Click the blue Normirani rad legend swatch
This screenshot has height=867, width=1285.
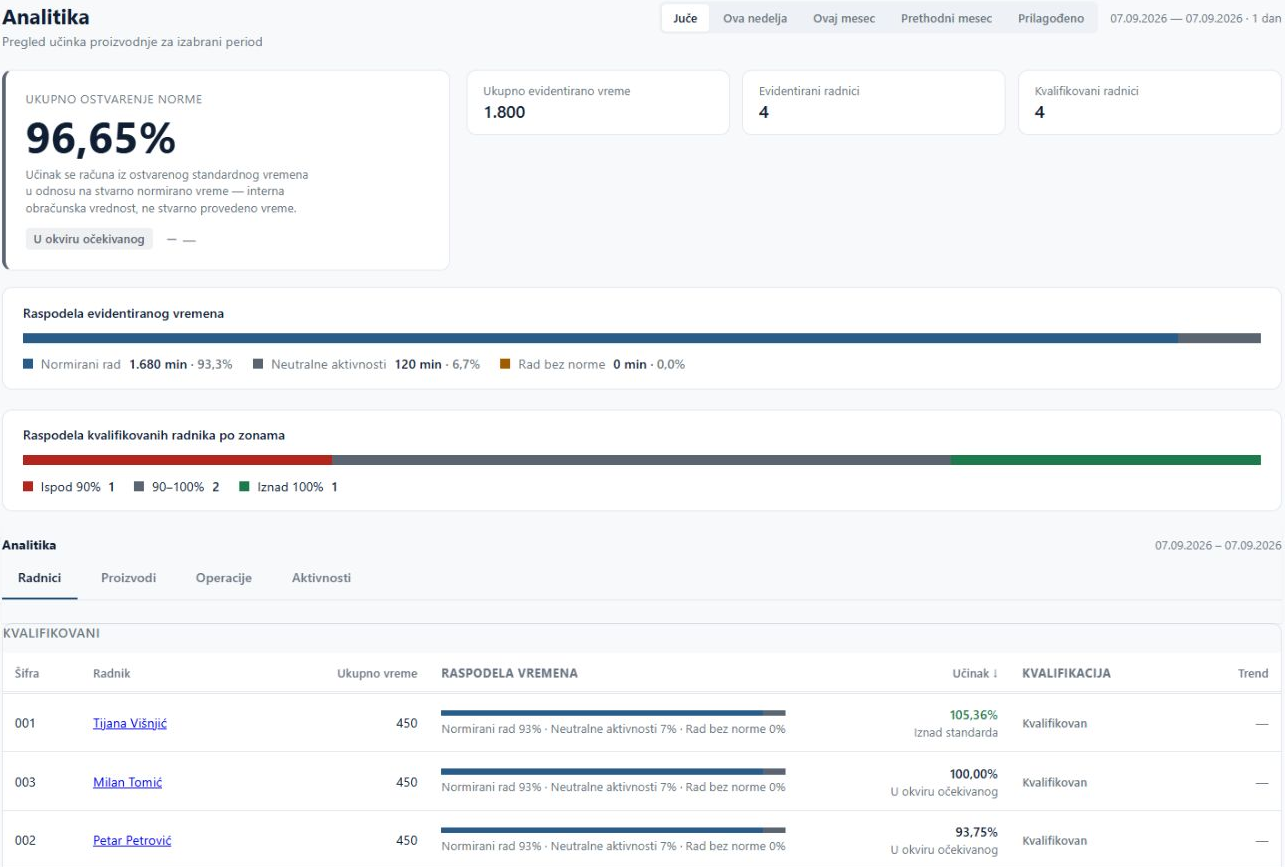(x=28, y=364)
